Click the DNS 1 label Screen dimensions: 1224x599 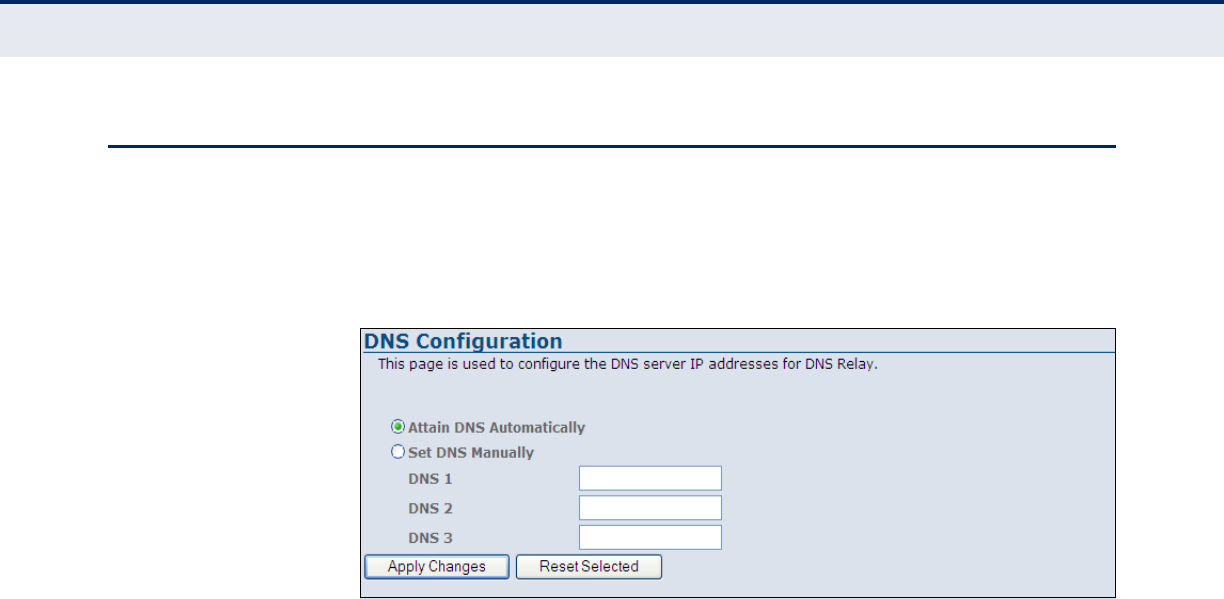click(430, 479)
